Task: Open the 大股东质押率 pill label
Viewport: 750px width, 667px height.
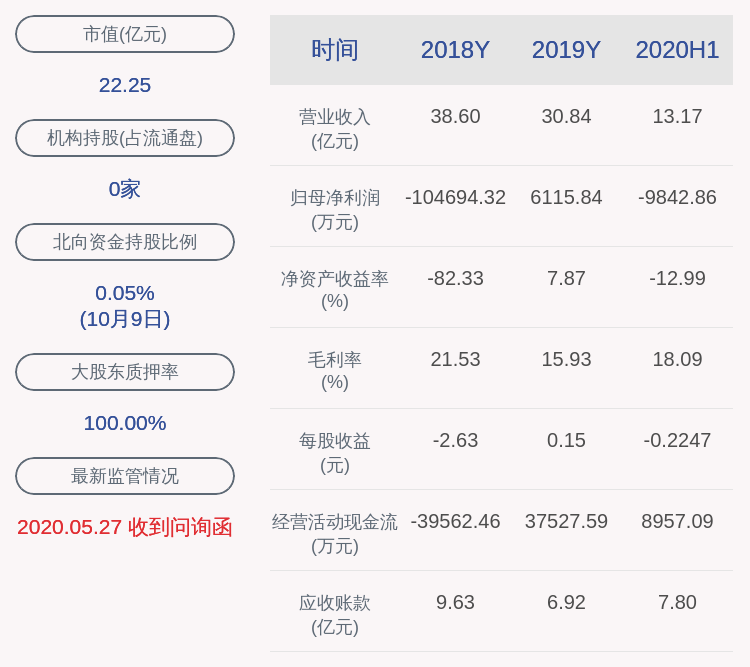Action: pos(125,372)
